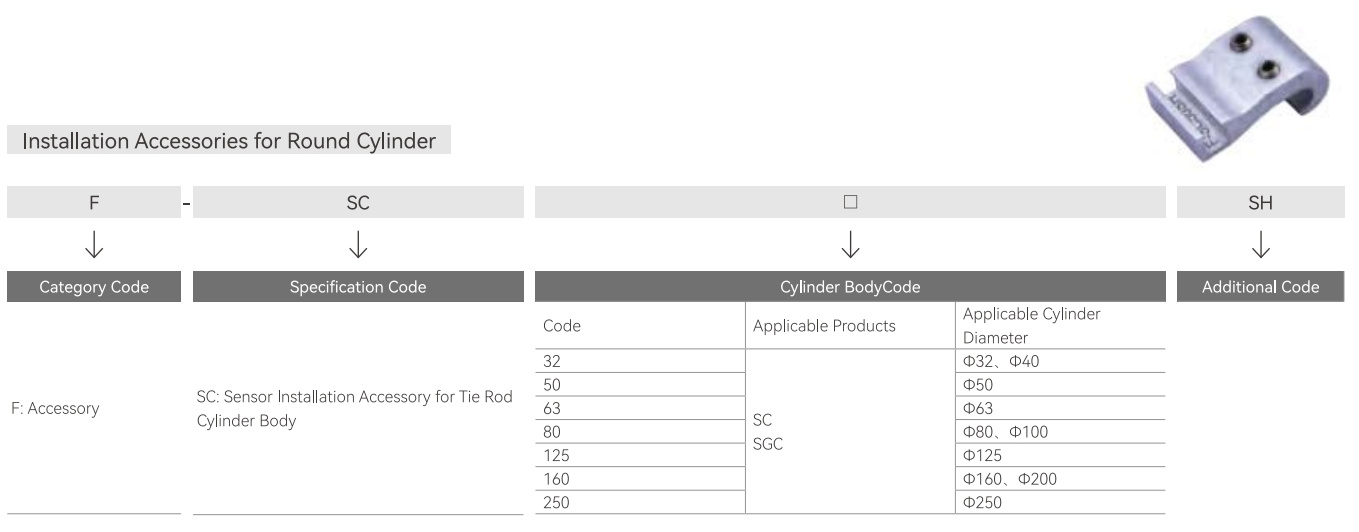1359x532 pixels.
Task: Click the SGC applicable product entry
Action: pyautogui.click(x=768, y=444)
